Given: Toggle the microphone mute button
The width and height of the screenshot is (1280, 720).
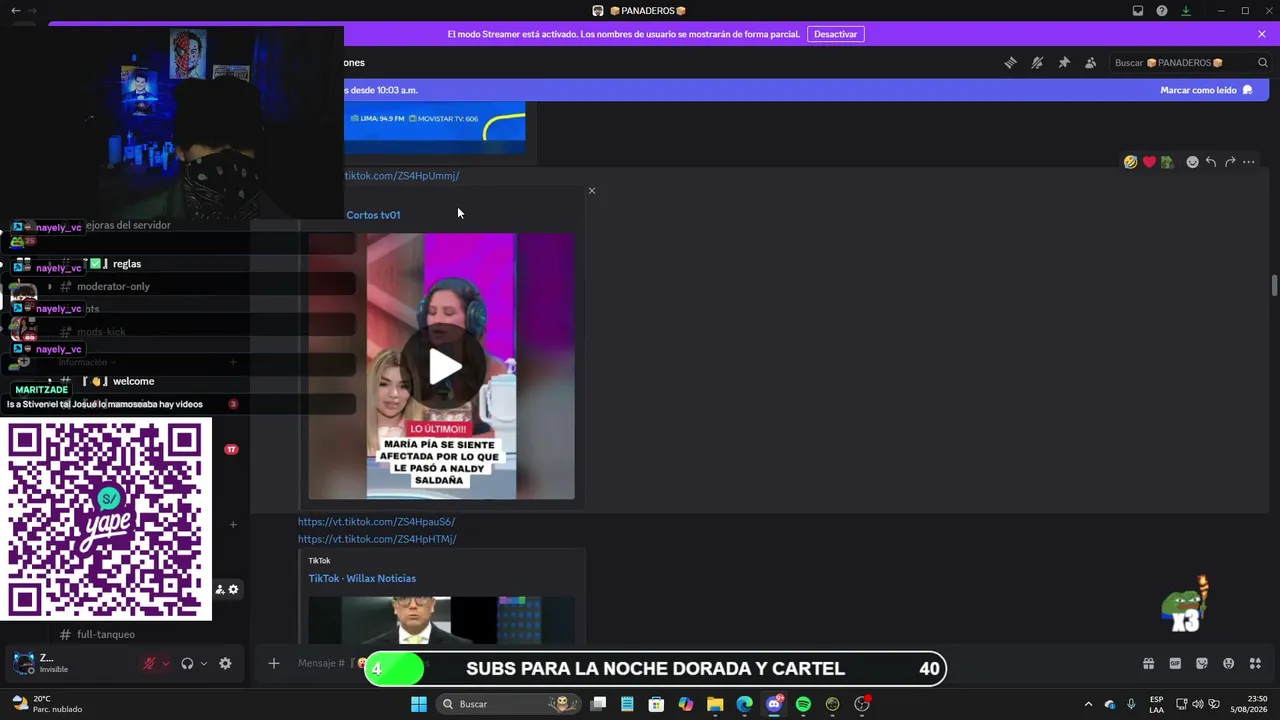Looking at the screenshot, I should 149,663.
